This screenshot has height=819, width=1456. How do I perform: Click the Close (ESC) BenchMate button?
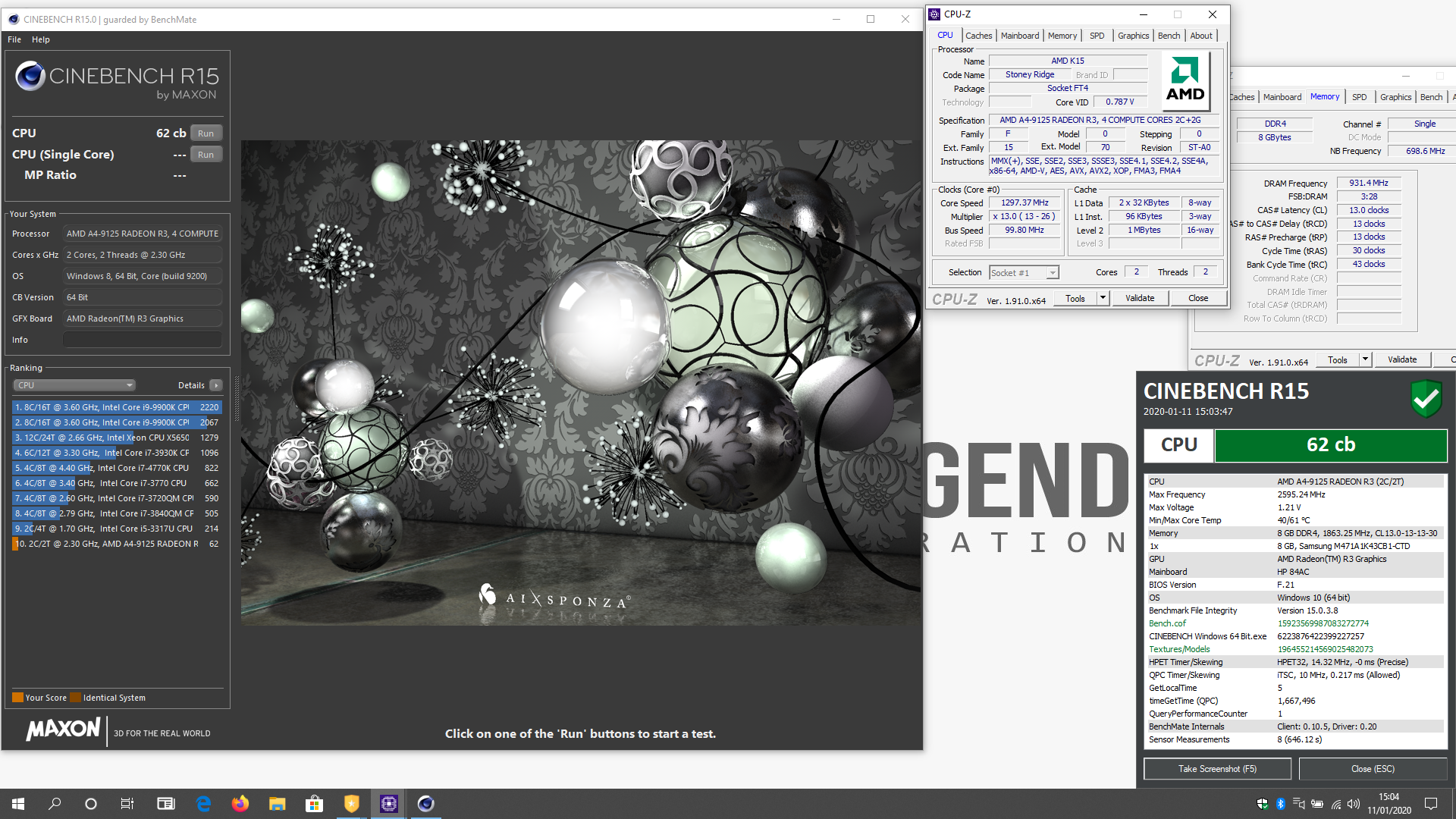point(1373,769)
